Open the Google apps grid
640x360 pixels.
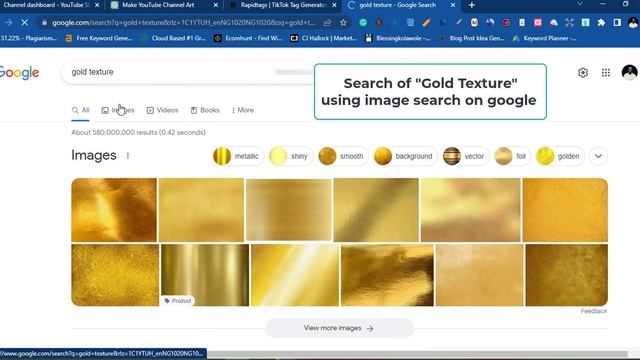(x=606, y=73)
